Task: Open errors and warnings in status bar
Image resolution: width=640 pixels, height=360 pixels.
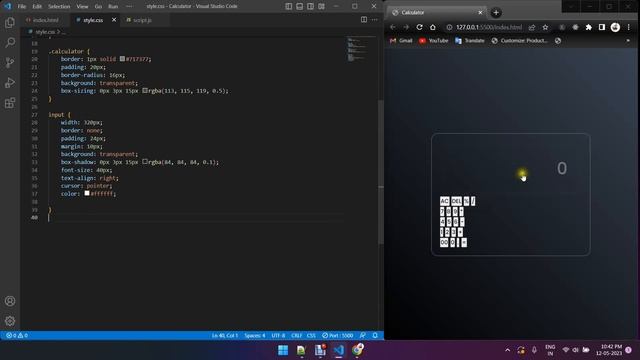Action: coord(17,336)
